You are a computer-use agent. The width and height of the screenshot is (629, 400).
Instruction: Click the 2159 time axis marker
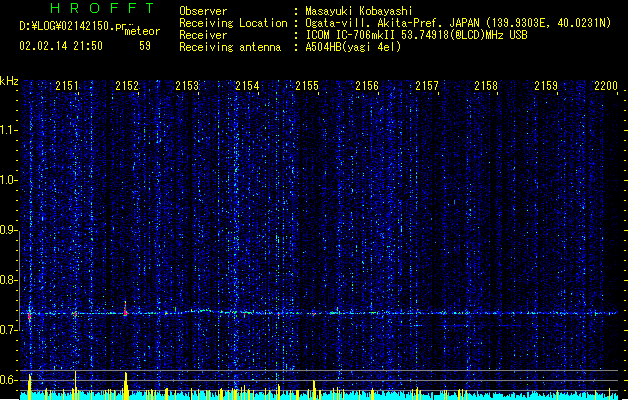coord(546,86)
